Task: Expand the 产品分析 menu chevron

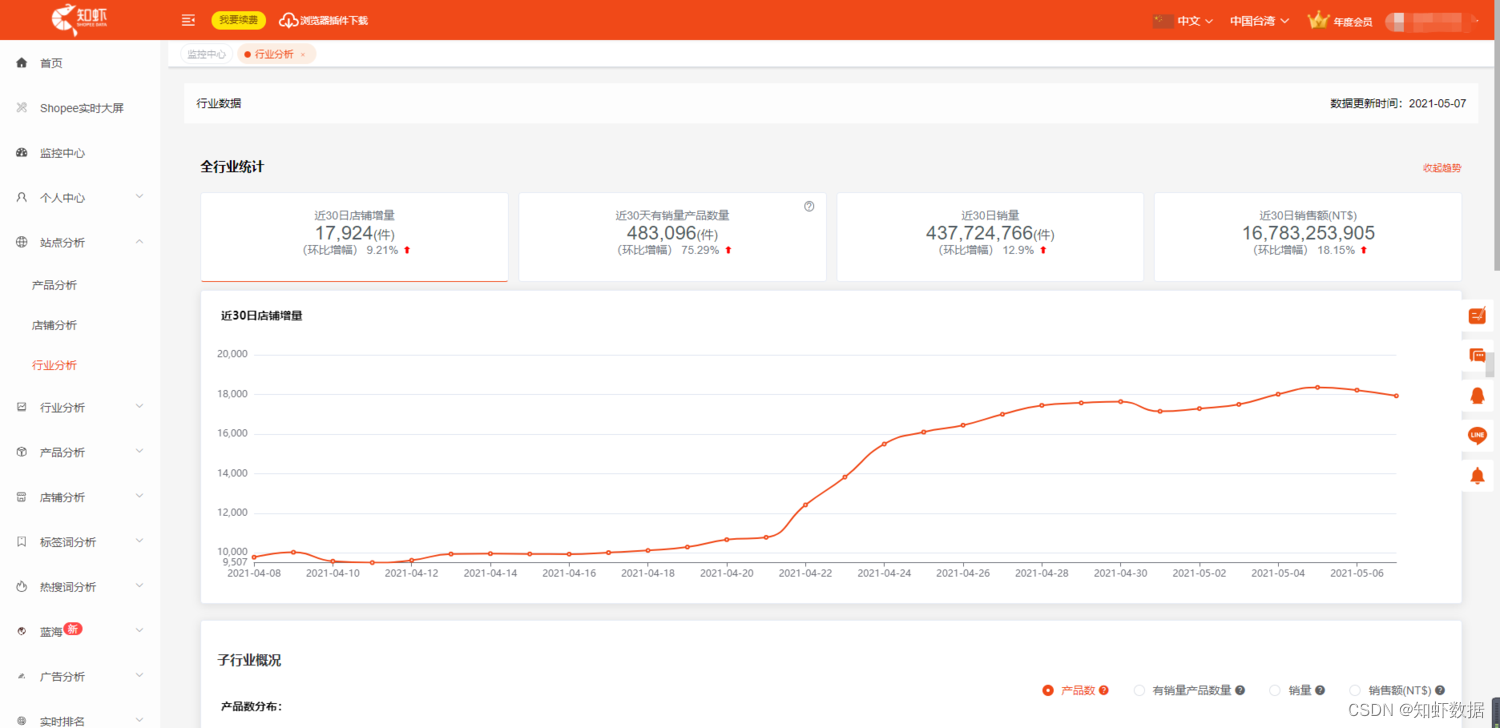Action: click(x=139, y=451)
